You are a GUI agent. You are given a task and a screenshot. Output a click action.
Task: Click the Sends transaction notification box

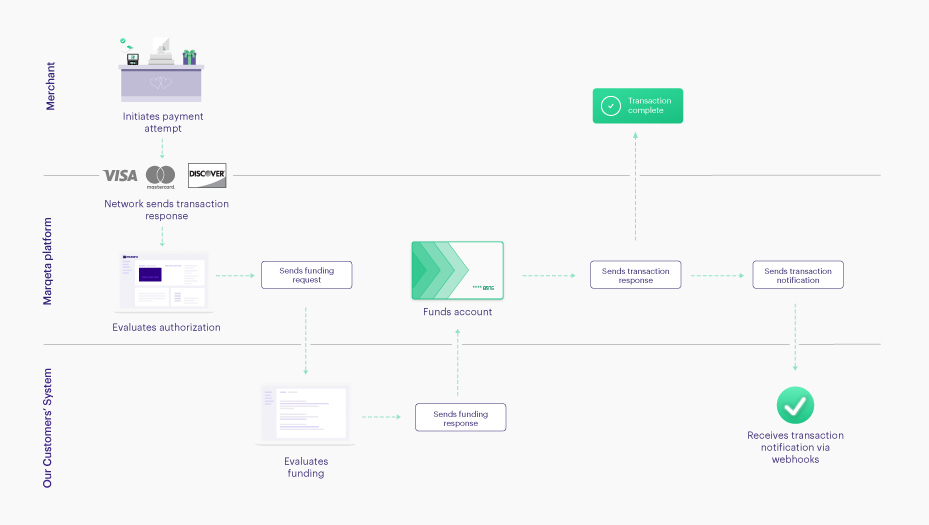click(x=797, y=275)
